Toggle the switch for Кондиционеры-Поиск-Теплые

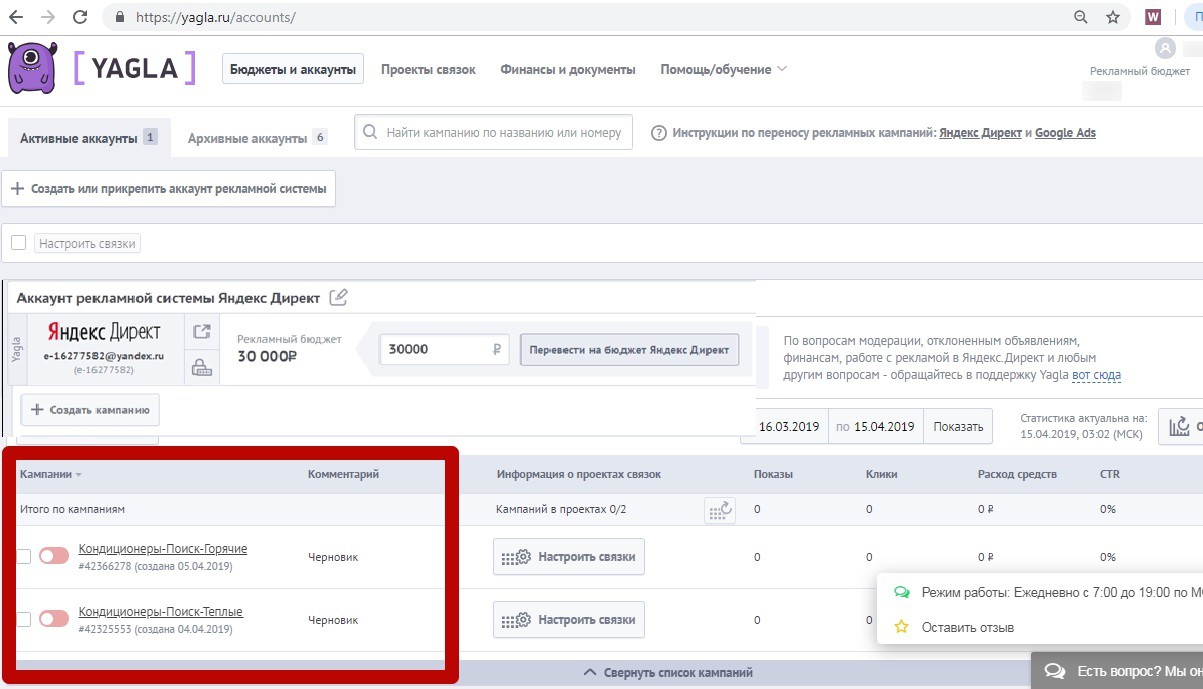coord(54,619)
